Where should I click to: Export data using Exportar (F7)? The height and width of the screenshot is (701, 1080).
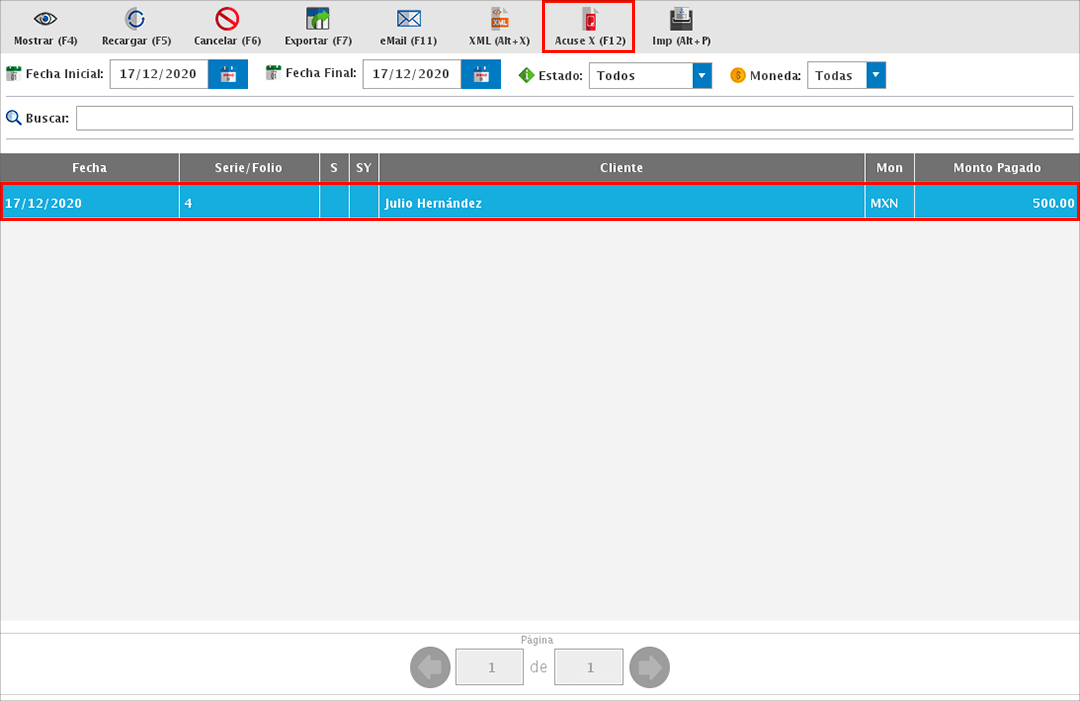(x=318, y=20)
